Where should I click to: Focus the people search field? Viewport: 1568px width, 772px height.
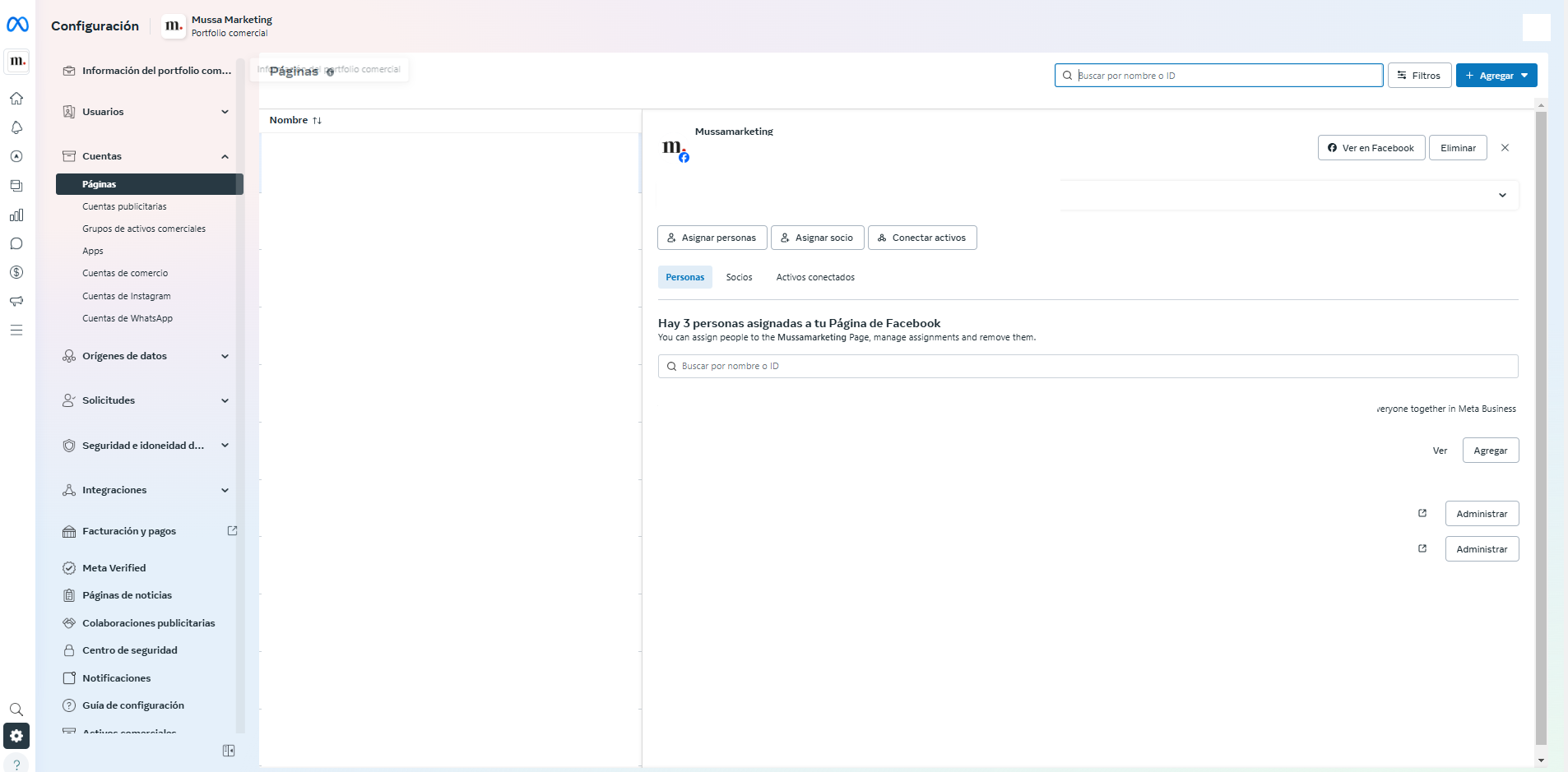click(1088, 367)
